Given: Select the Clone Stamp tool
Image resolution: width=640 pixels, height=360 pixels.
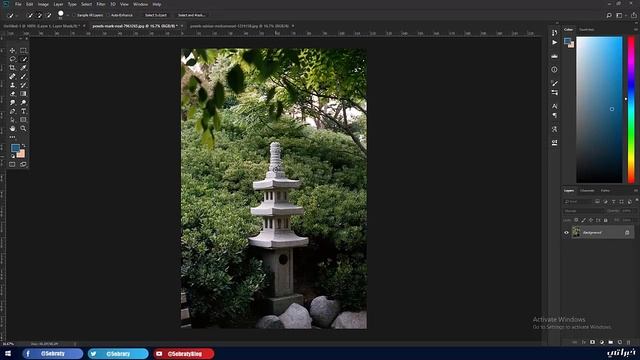Looking at the screenshot, I should (12, 85).
